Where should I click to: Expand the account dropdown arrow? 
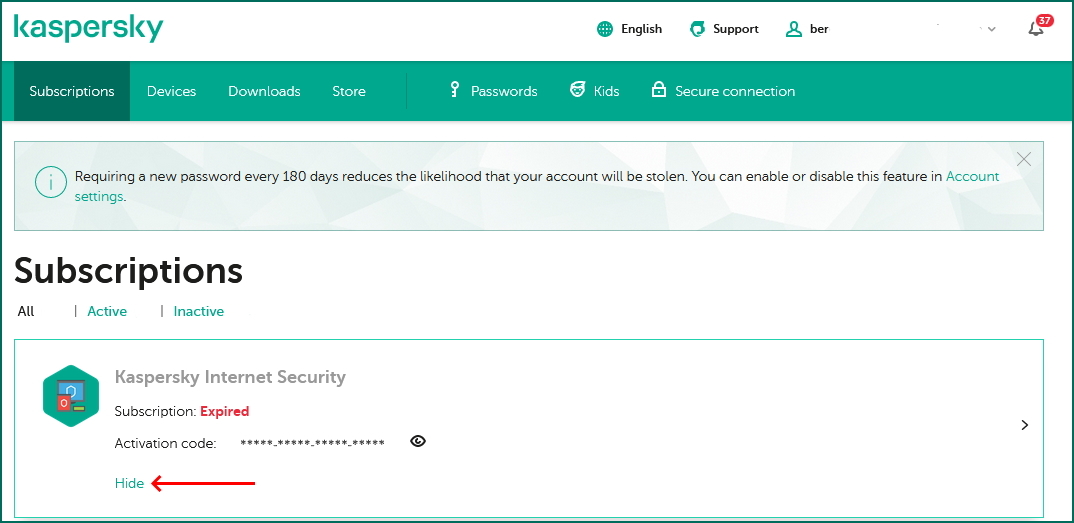(992, 29)
